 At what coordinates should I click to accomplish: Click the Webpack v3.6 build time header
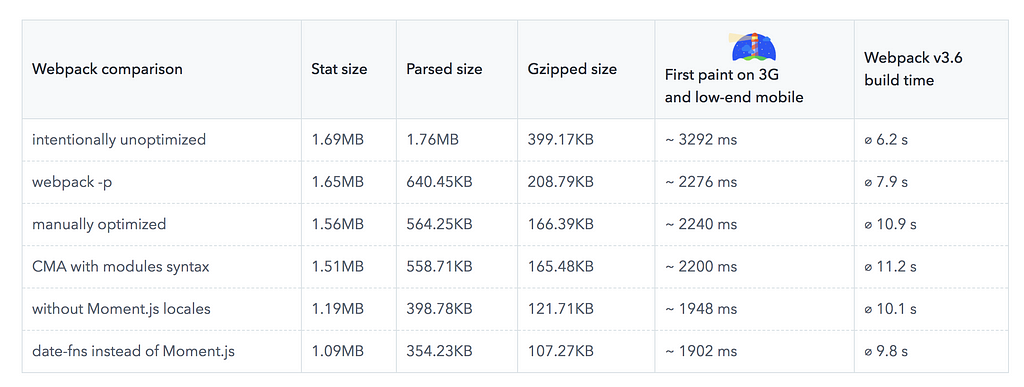[913, 69]
